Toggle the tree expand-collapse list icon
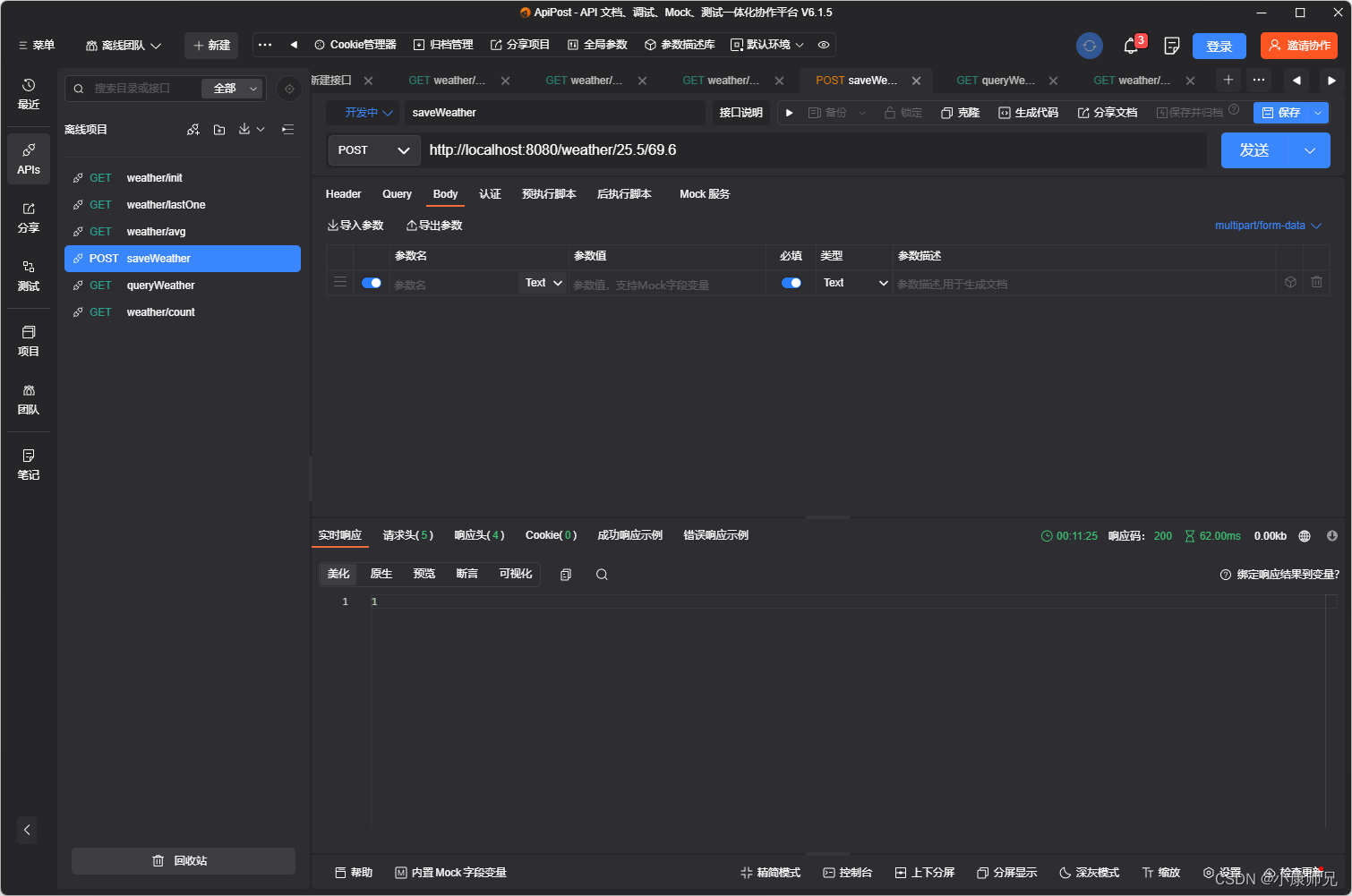Viewport: 1352px width, 896px height. (x=287, y=130)
